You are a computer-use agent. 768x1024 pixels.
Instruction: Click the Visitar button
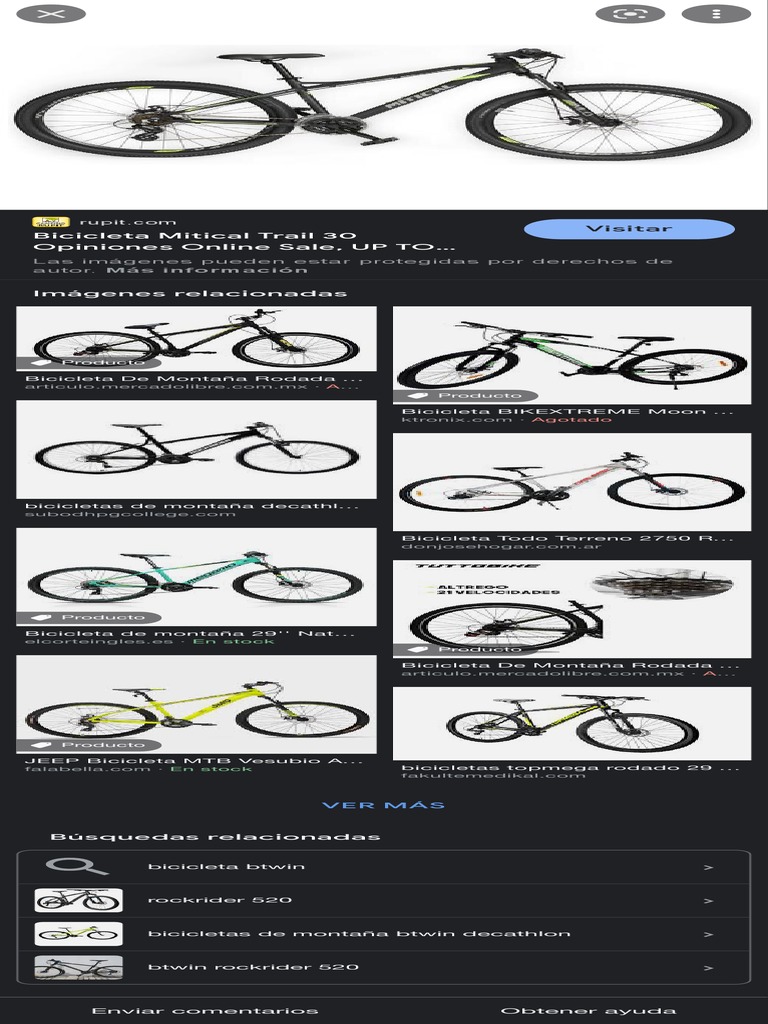click(x=629, y=229)
